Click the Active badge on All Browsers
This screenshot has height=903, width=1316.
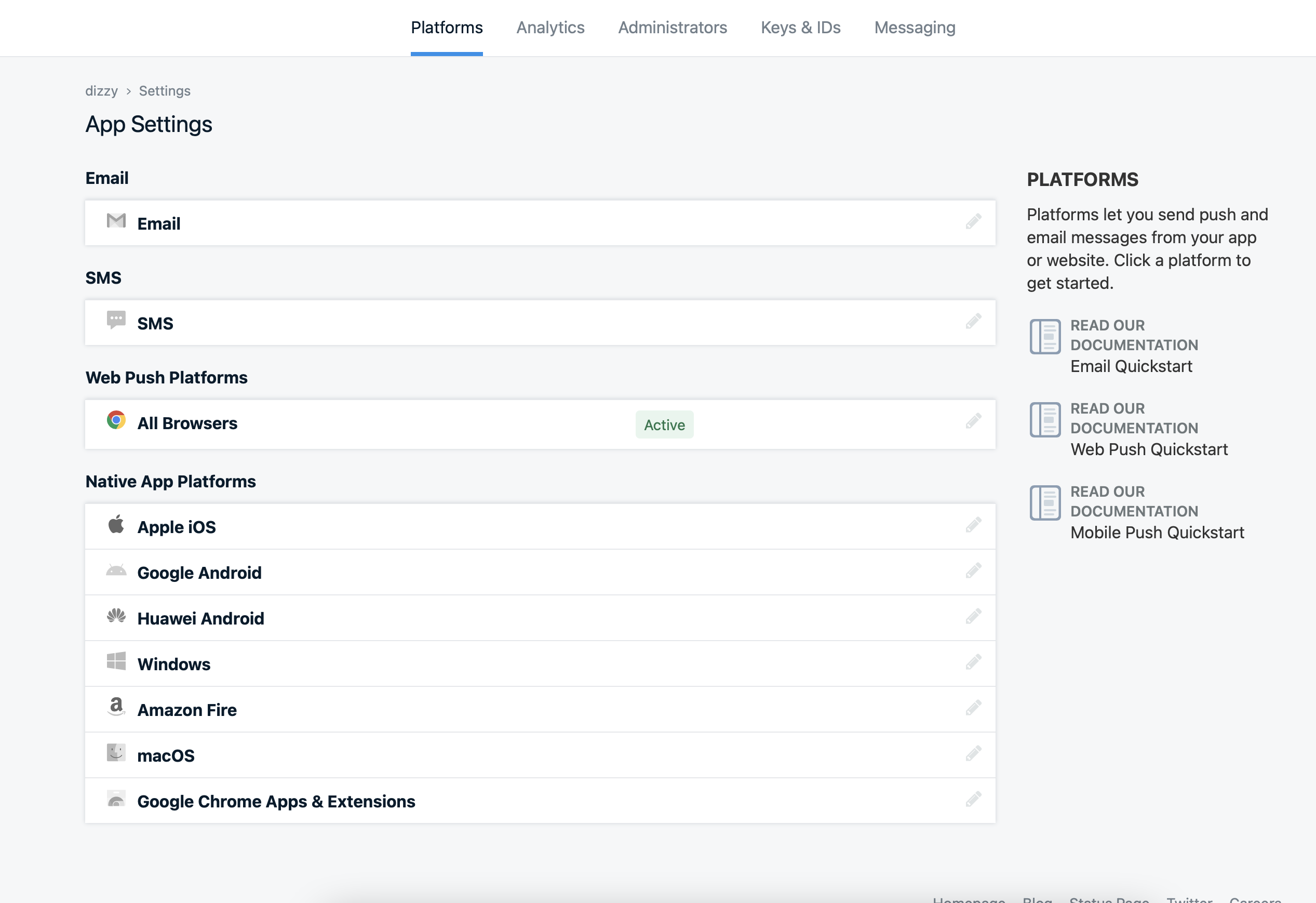click(x=664, y=425)
